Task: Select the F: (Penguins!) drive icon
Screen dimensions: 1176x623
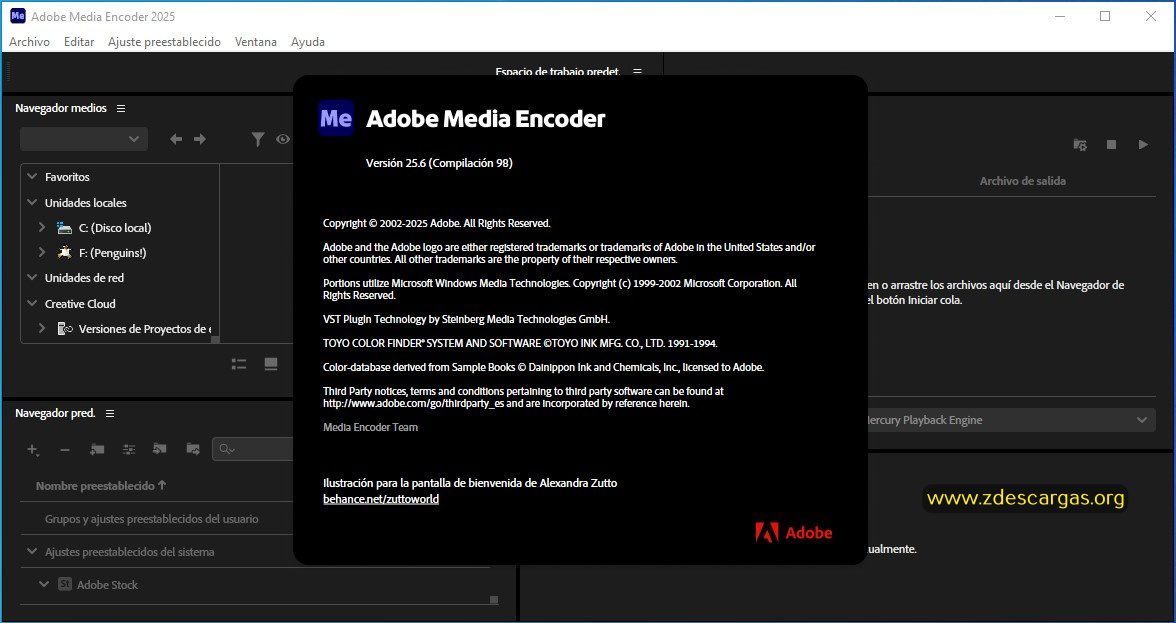Action: coord(64,253)
